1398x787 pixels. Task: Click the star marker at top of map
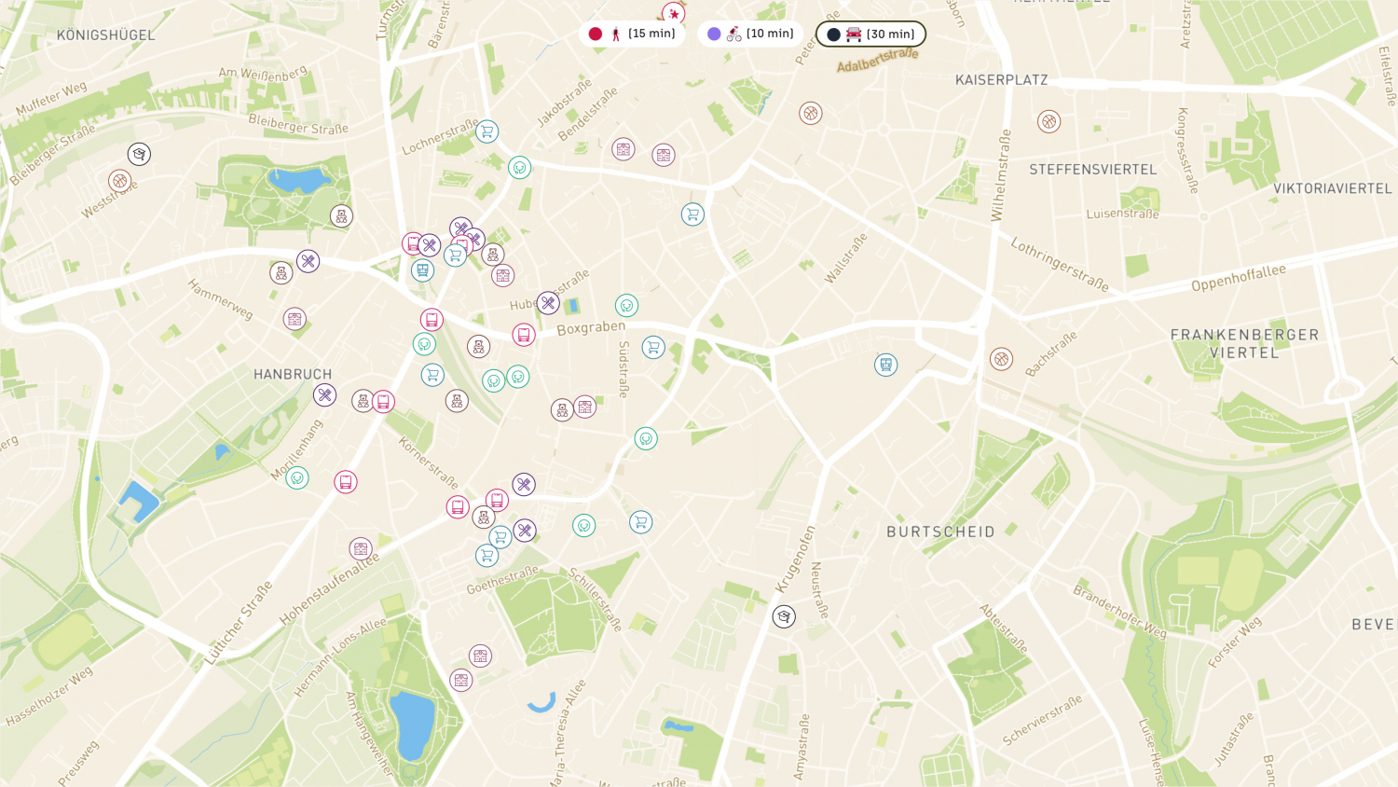673,14
